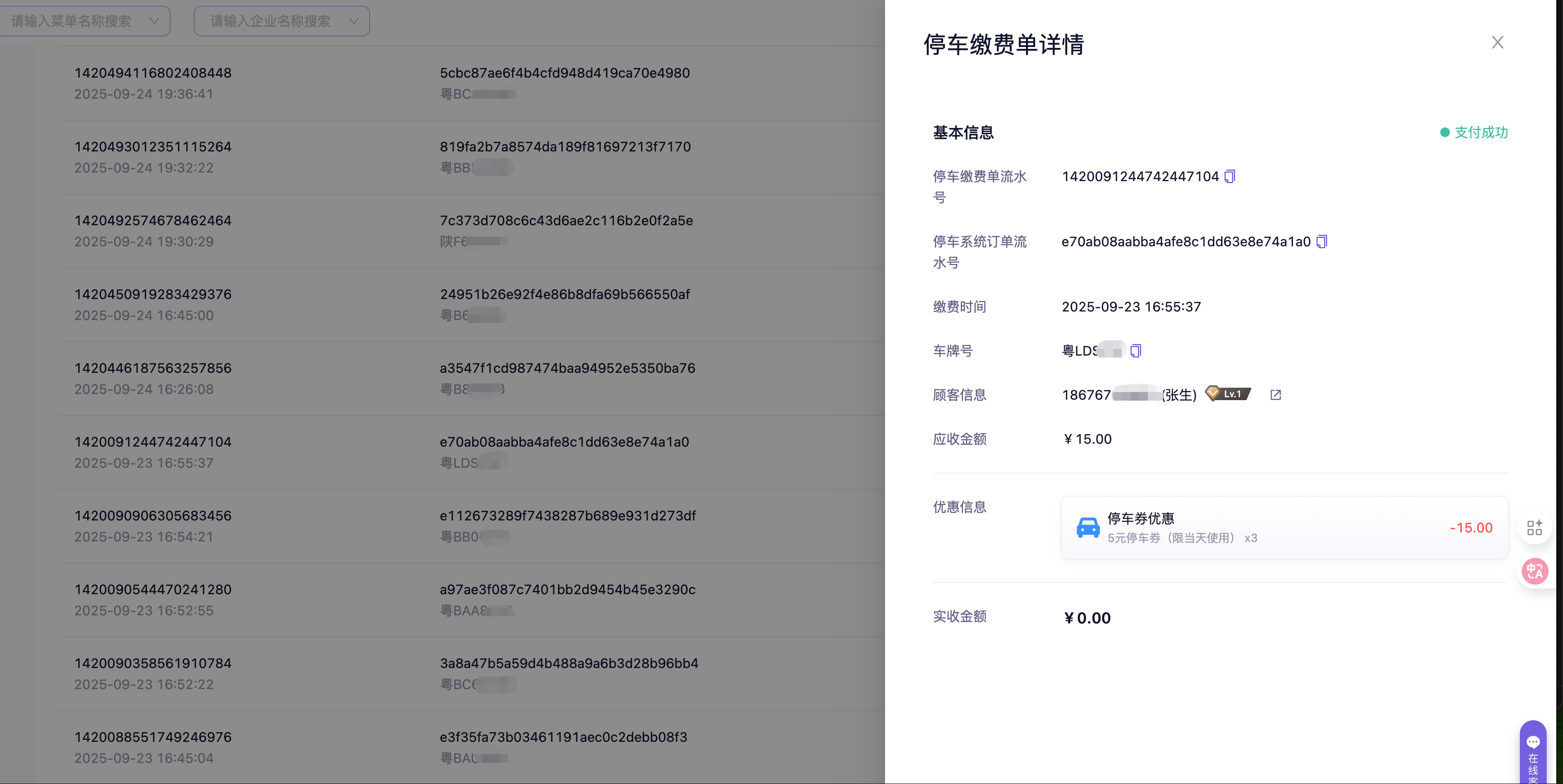Viewport: 1563px width, 784px height.
Task: Click into enterprise name search field
Action: (270, 21)
